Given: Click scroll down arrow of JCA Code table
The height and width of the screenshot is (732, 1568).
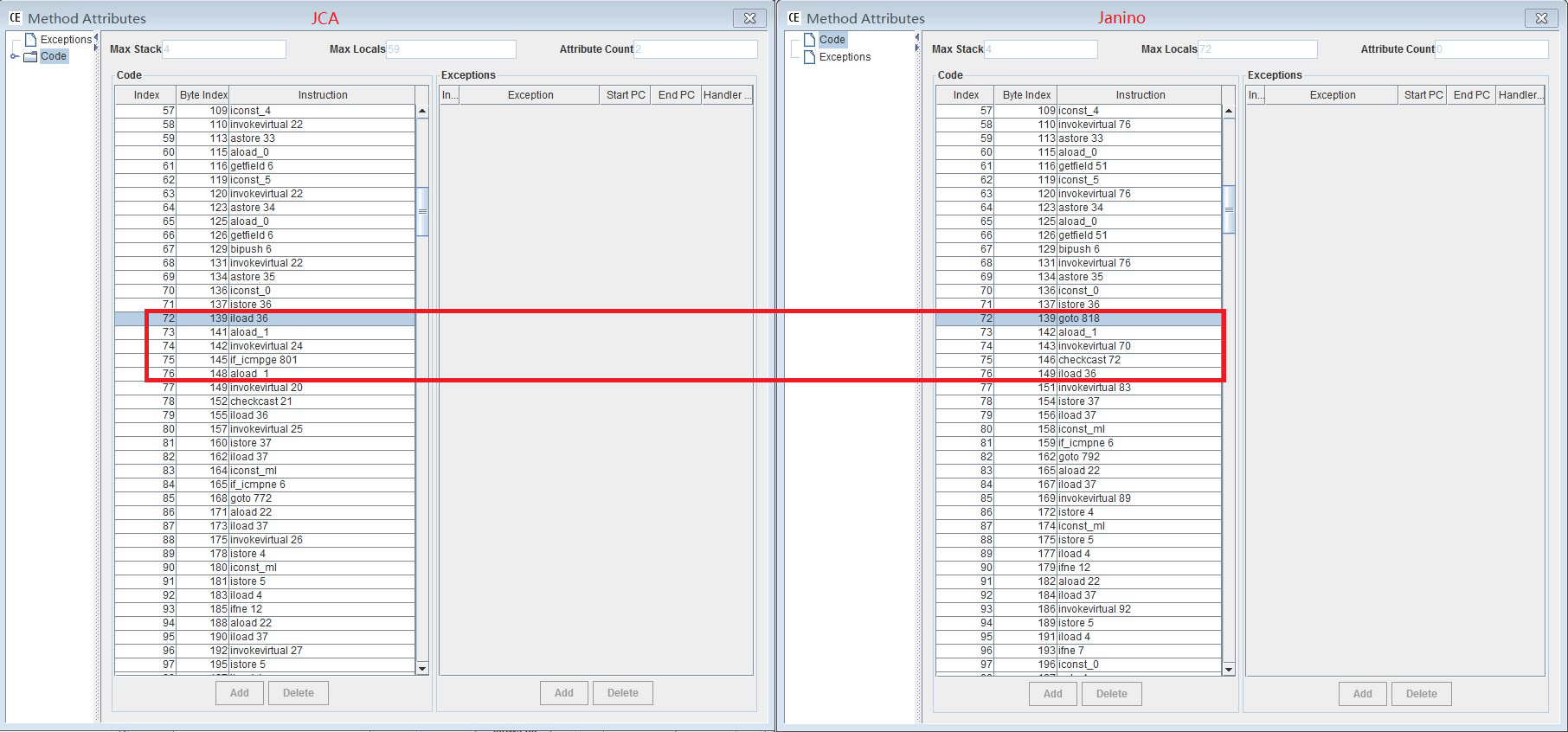Looking at the screenshot, I should (422, 668).
